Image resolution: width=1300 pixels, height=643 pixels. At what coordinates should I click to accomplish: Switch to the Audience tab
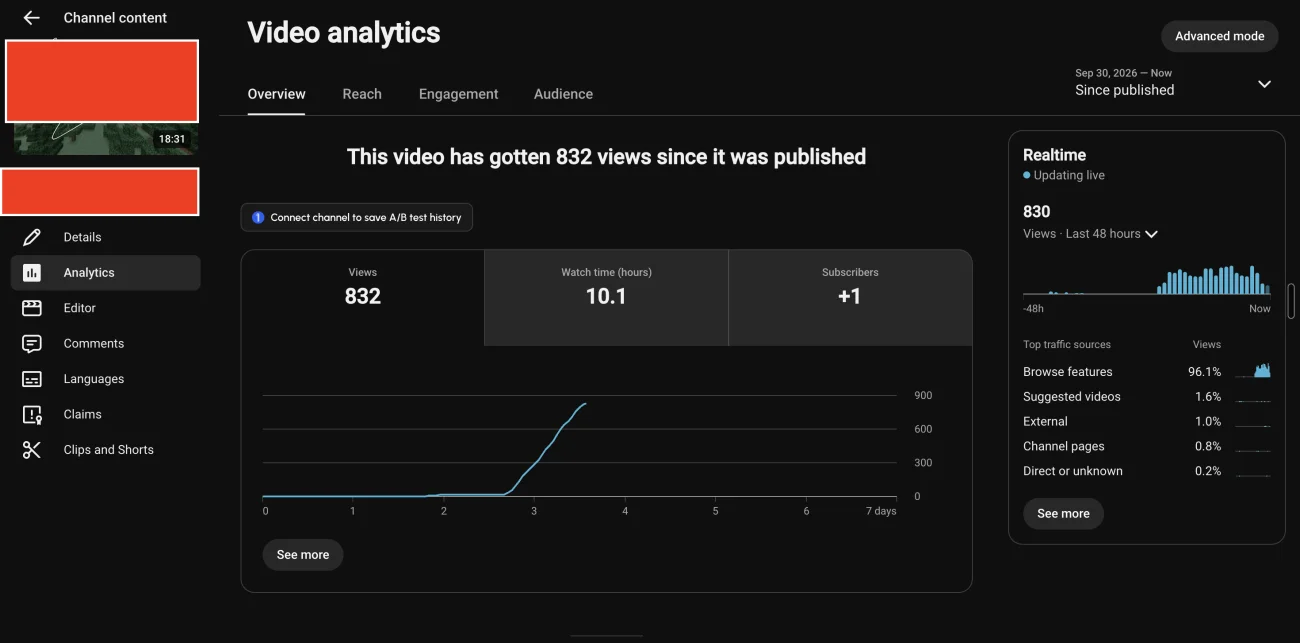[x=563, y=94]
